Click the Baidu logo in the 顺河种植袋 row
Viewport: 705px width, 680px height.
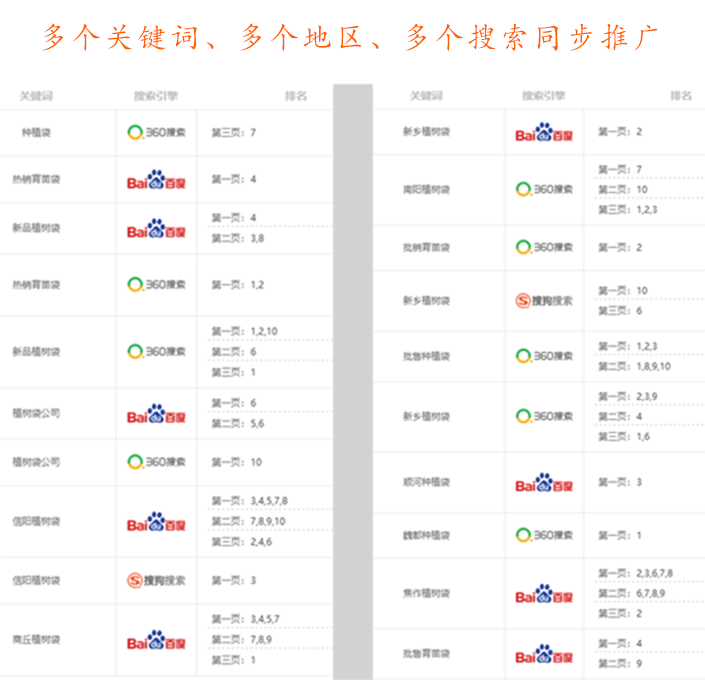coord(544,483)
